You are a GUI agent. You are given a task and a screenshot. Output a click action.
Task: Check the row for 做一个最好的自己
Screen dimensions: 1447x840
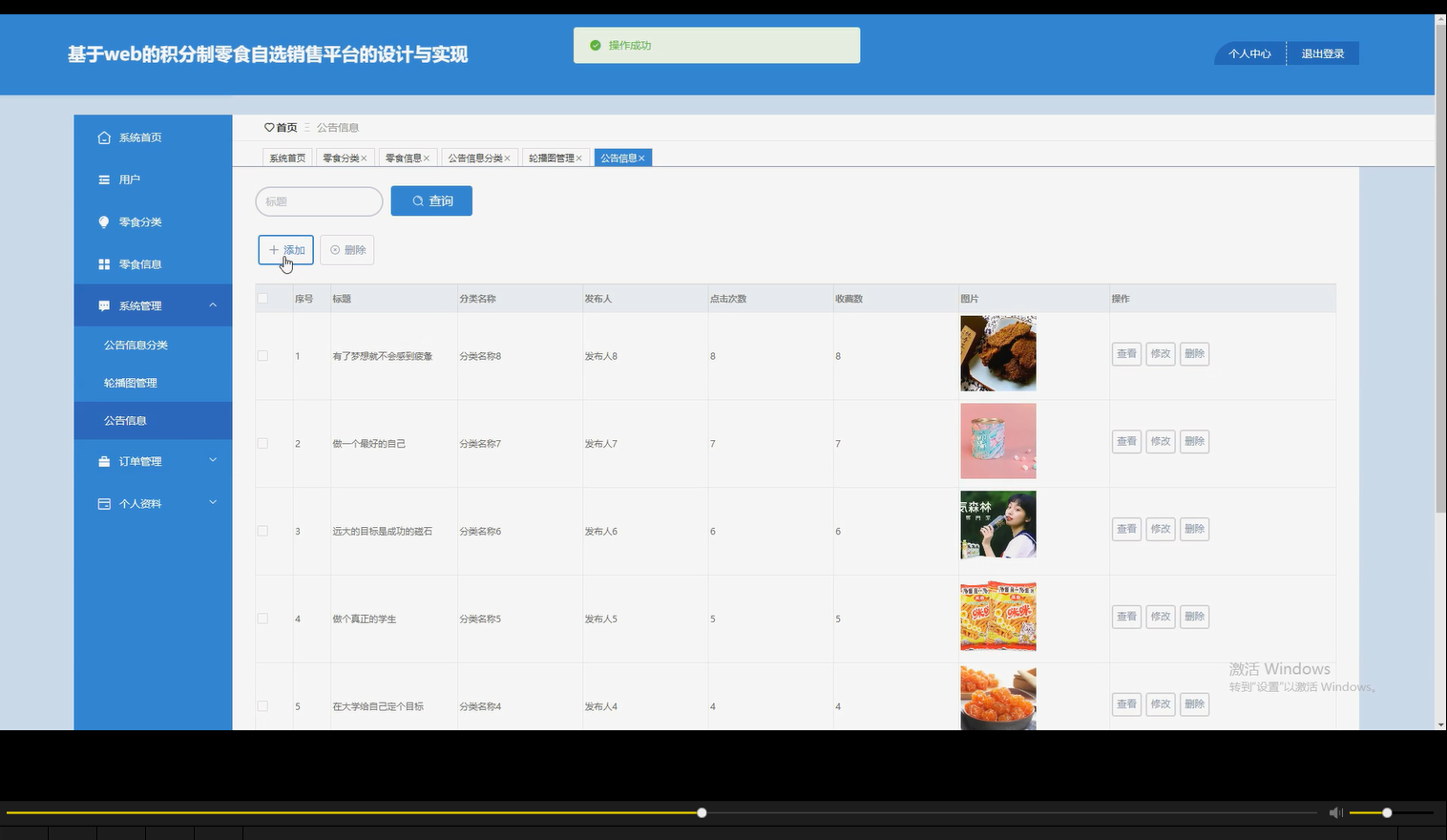pos(262,442)
